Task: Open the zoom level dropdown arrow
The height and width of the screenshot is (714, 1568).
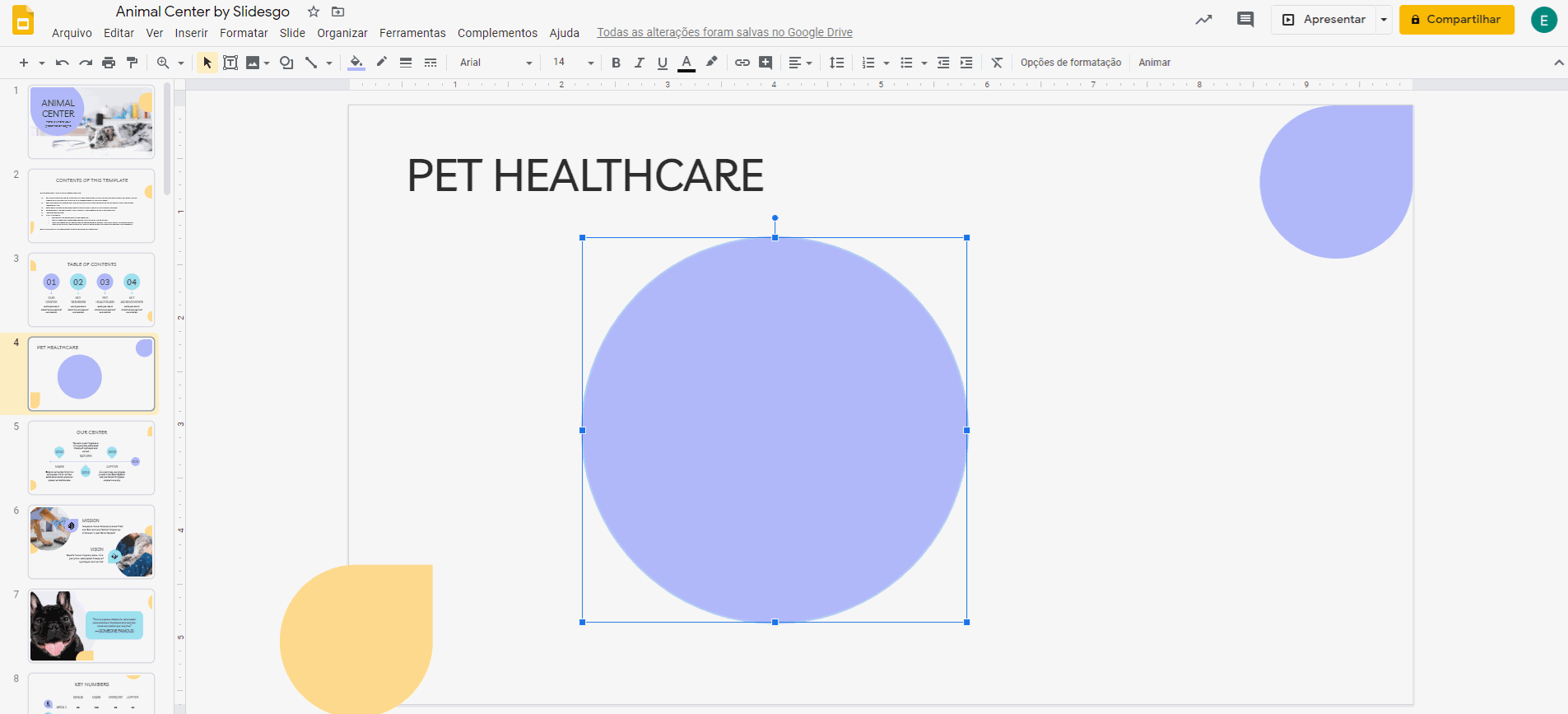Action: pos(181,63)
